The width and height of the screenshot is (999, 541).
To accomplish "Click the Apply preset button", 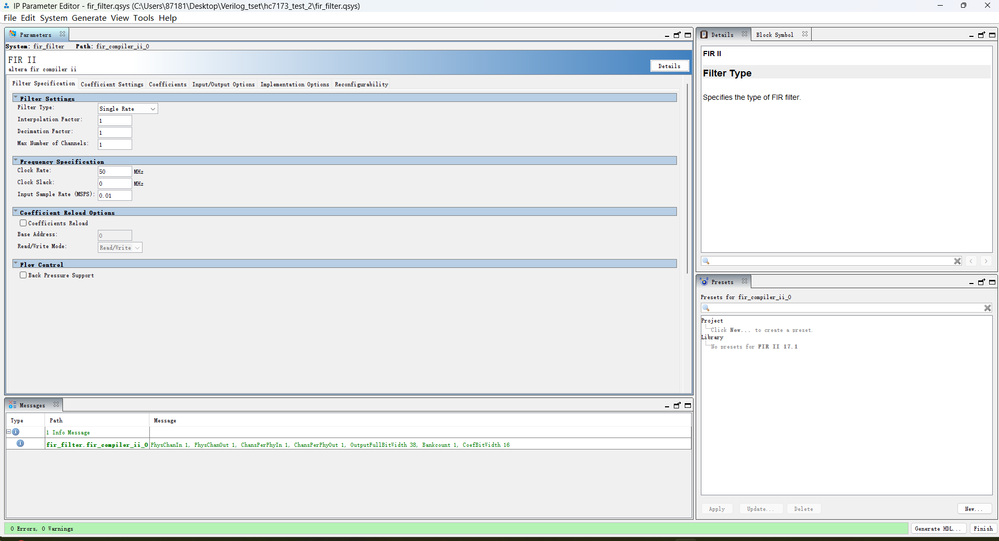I will point(717,509).
